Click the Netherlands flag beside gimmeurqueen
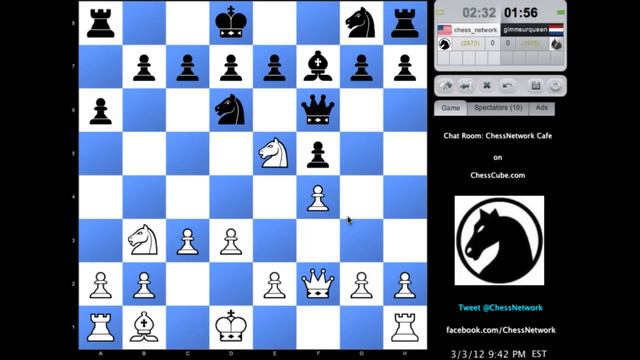This screenshot has width=640, height=360. click(x=556, y=30)
